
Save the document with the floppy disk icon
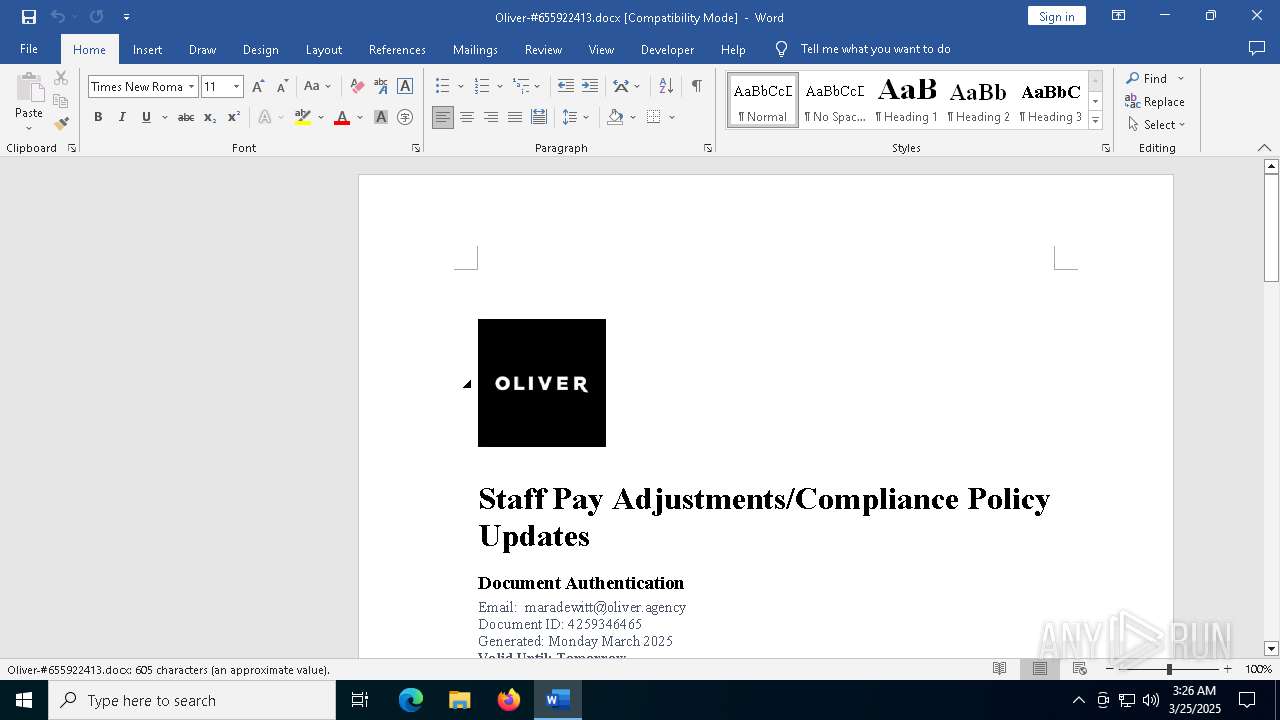point(29,17)
